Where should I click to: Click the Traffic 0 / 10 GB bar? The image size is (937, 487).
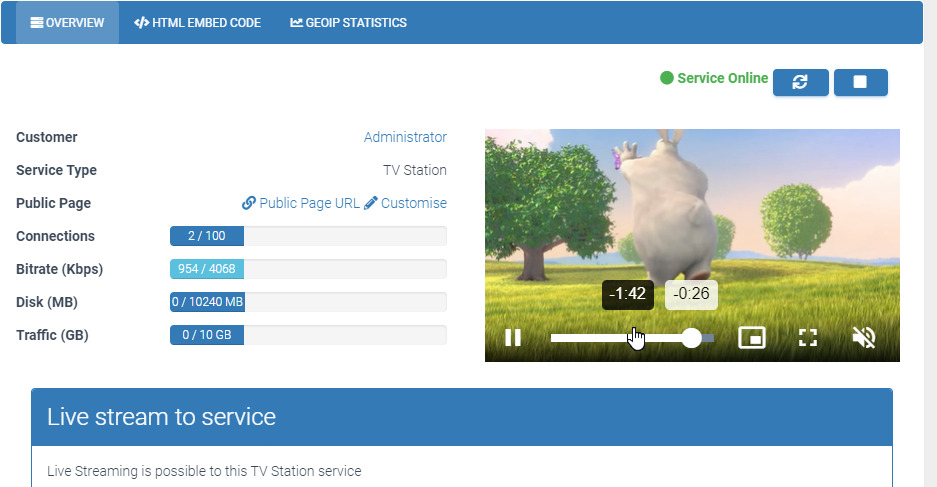pos(308,335)
